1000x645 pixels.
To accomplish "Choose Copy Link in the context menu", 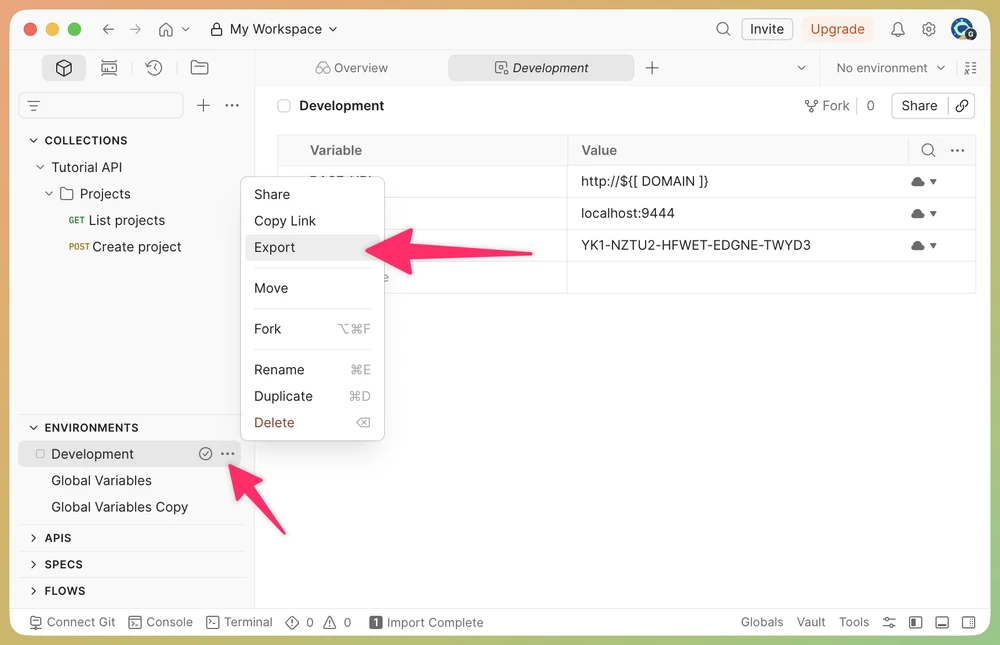I will pos(312,221).
